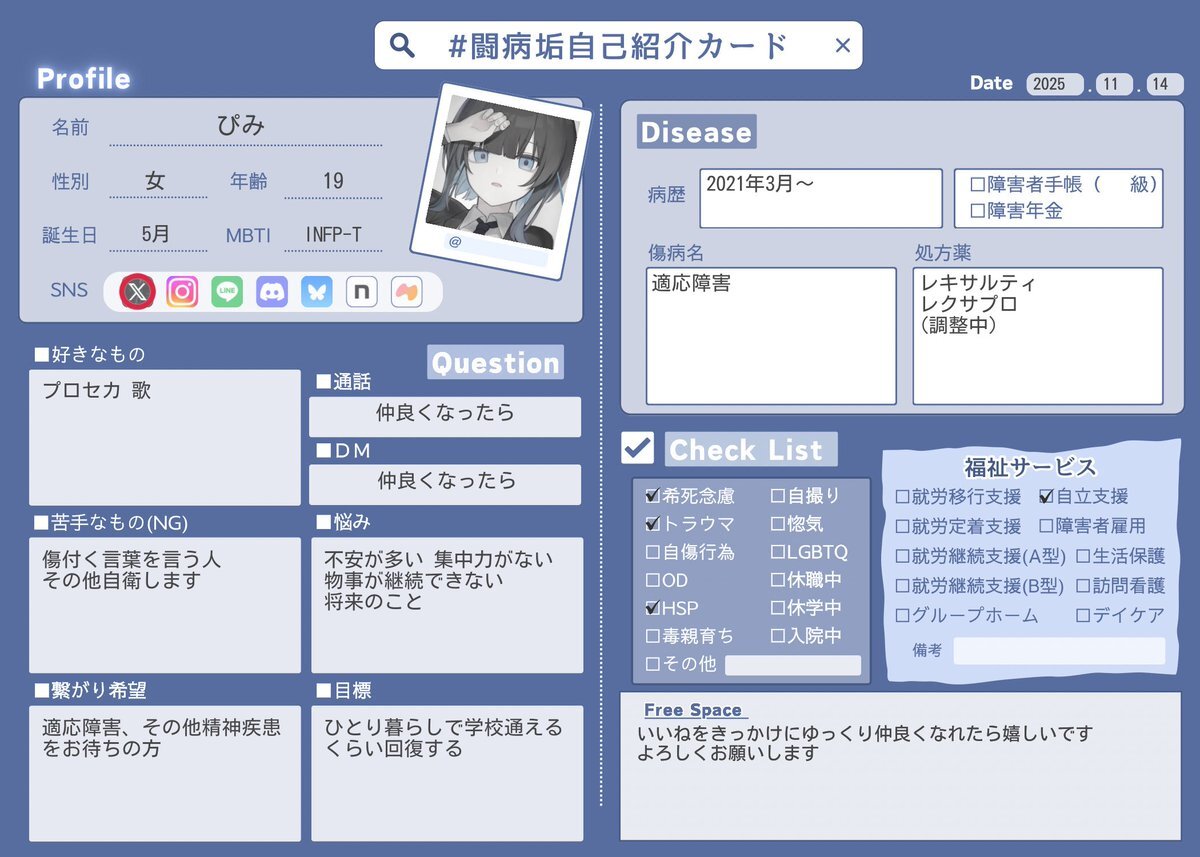Click the 名前 field showing ぴみ
1200x857 pixels.
[x=245, y=127]
